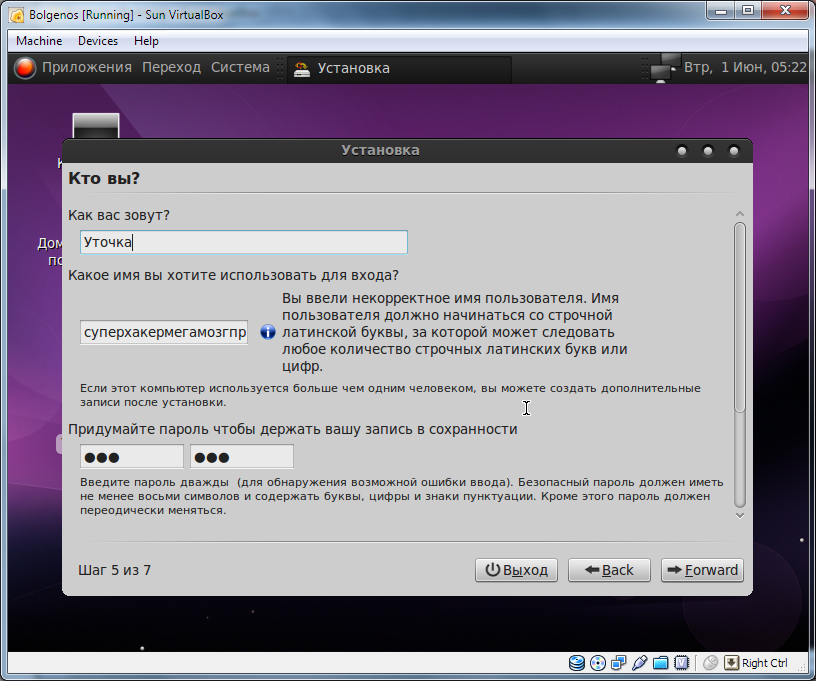Click the invalid username warning text
This screenshot has height=681, width=816.
pyautogui.click(x=454, y=332)
